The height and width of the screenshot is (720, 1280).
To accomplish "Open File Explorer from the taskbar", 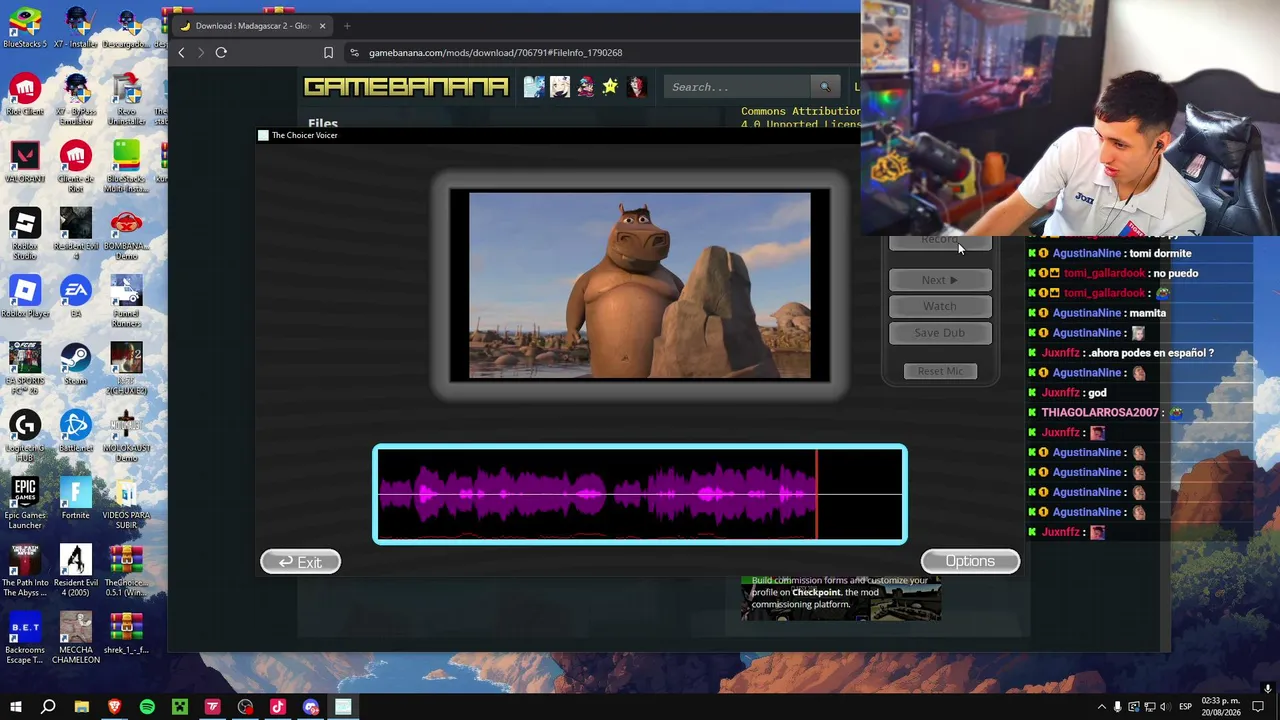I will pyautogui.click(x=82, y=707).
